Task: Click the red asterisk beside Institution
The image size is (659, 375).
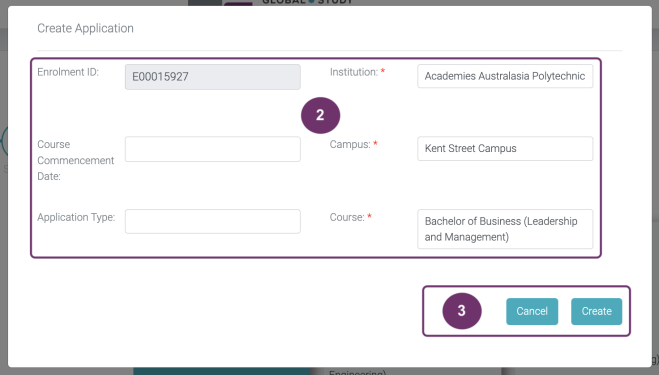Action: 382,71
